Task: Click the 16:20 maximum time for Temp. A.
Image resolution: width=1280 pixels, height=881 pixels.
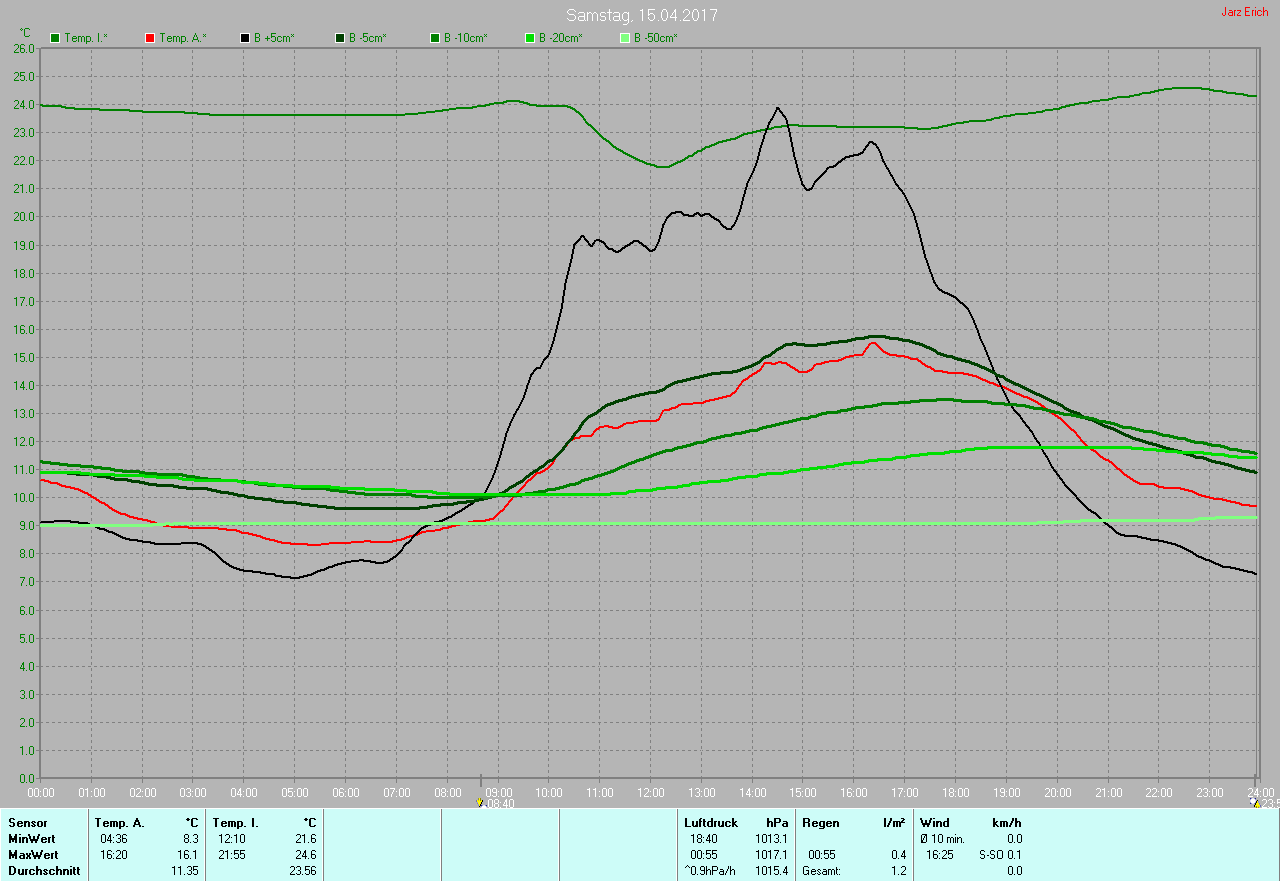Action: [114, 855]
